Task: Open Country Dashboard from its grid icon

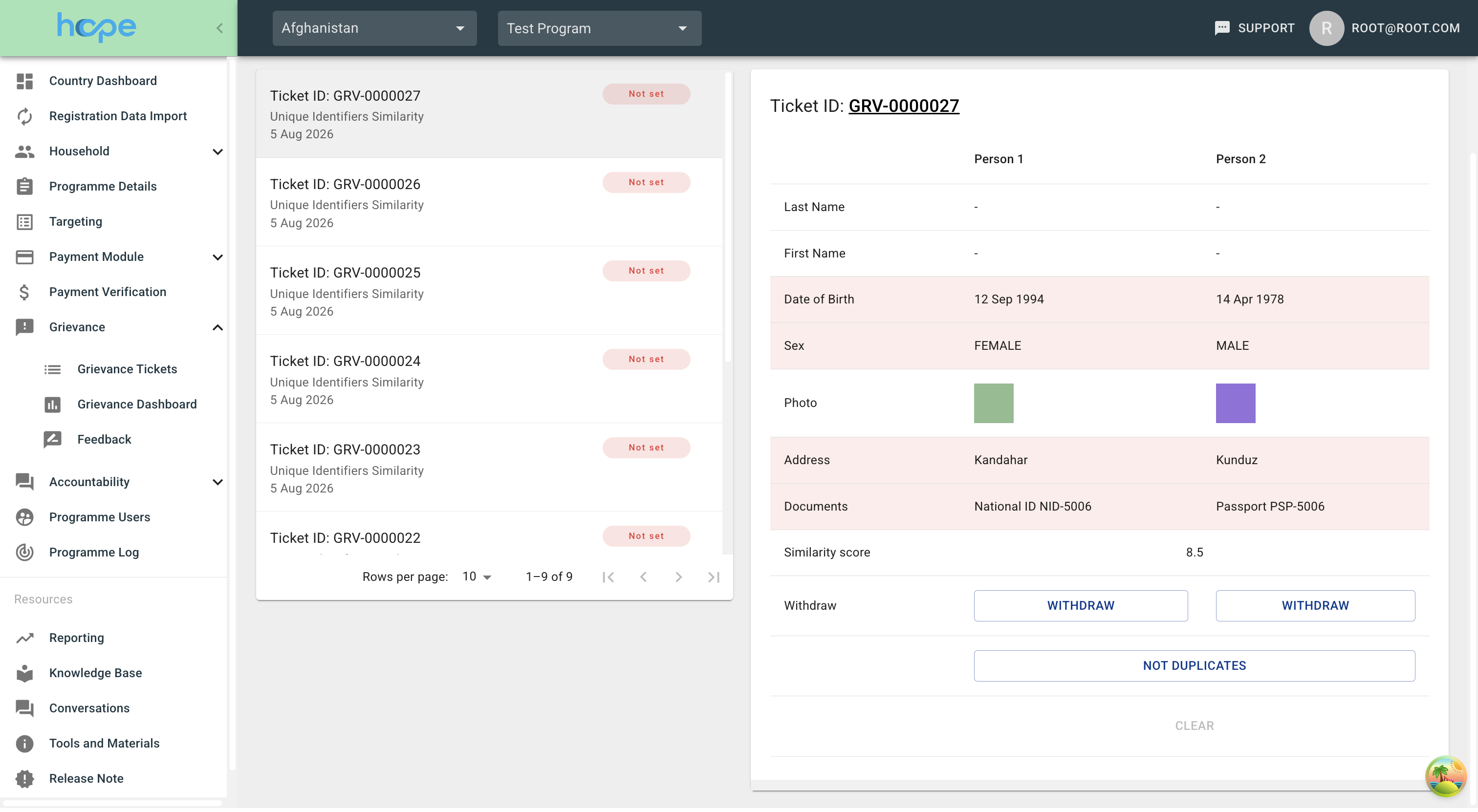Action: point(24,81)
